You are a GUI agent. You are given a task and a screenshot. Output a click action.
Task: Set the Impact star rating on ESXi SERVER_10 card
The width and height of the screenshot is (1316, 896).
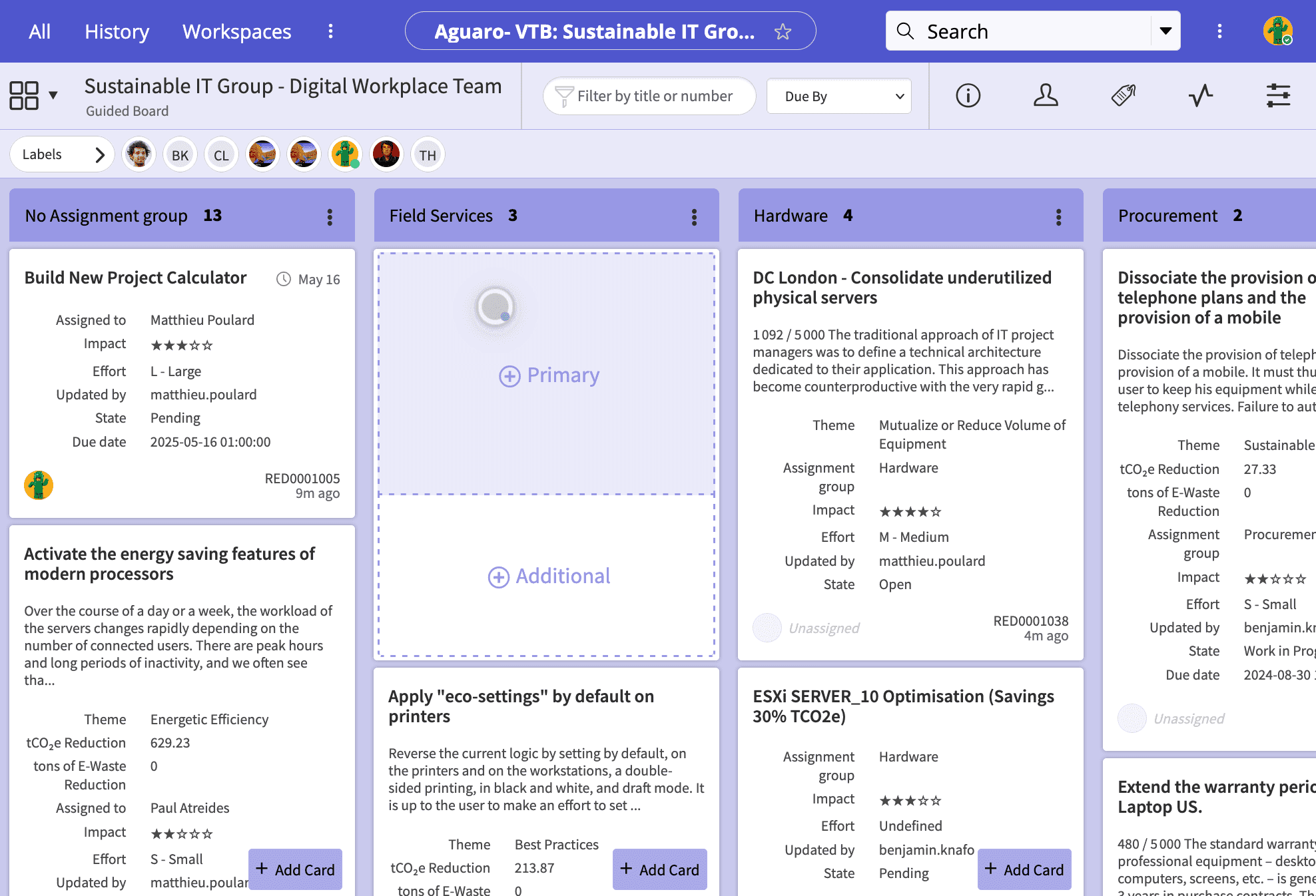coord(909,799)
